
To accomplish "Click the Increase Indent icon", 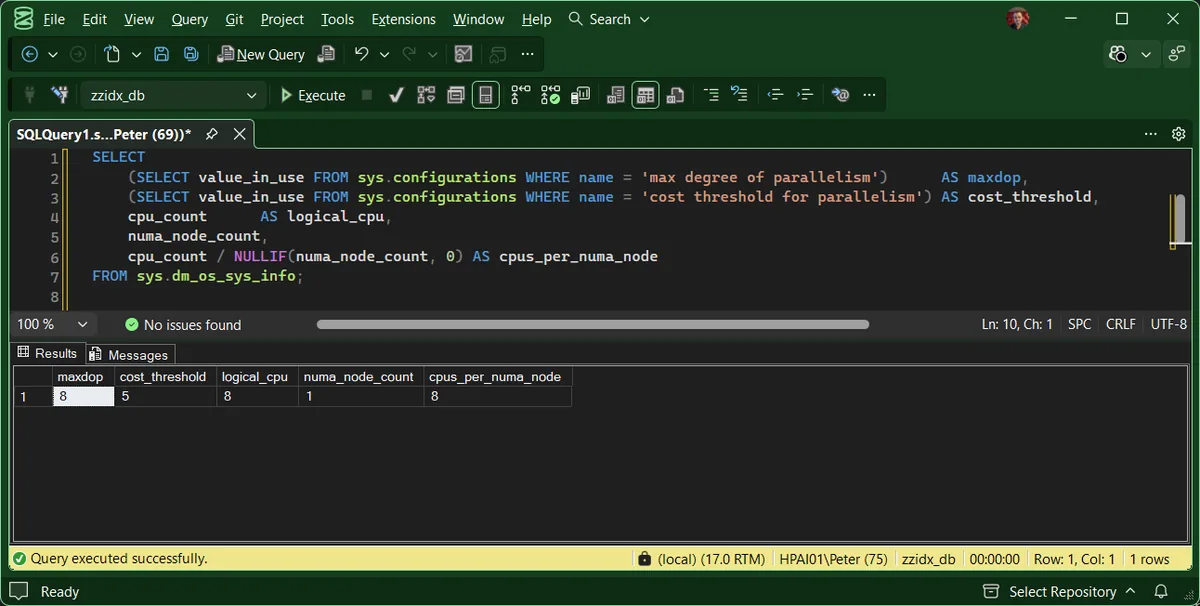I will (x=805, y=95).
